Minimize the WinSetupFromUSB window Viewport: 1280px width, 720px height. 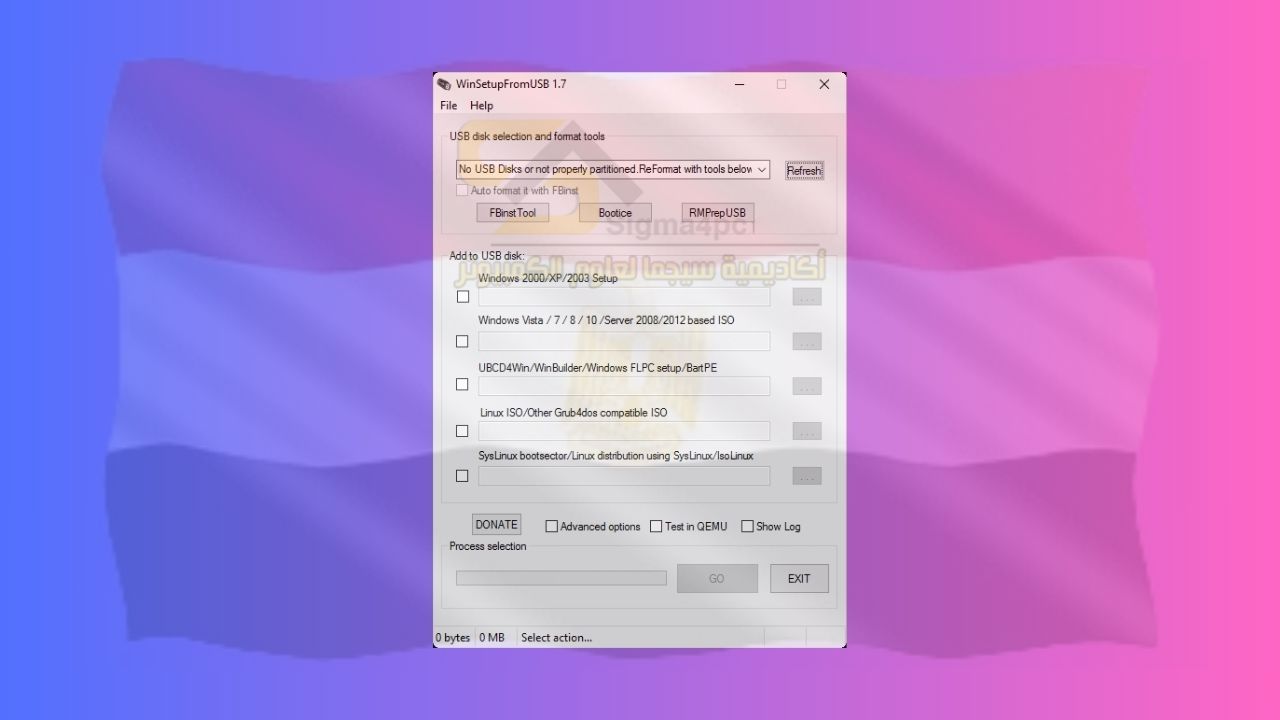click(738, 84)
